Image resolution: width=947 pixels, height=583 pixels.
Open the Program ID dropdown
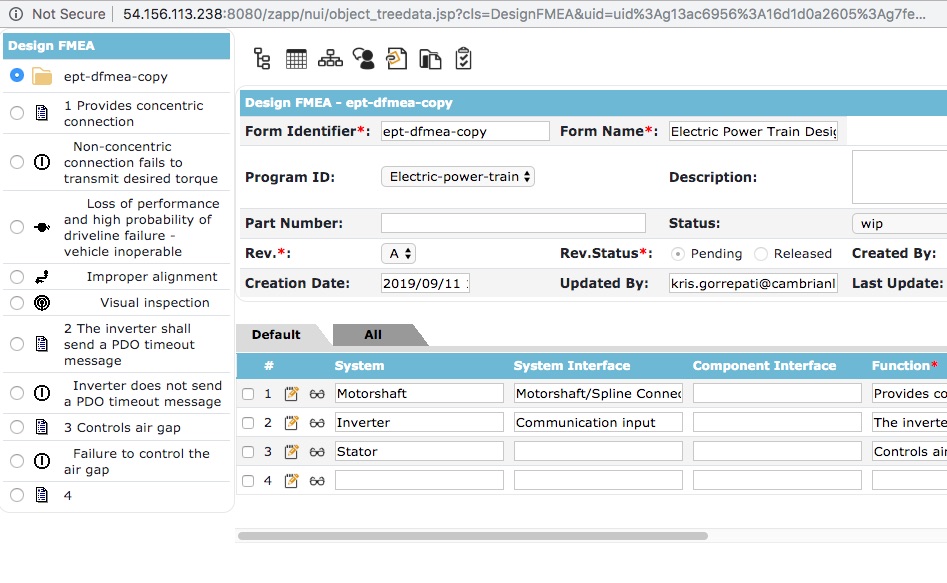click(458, 177)
